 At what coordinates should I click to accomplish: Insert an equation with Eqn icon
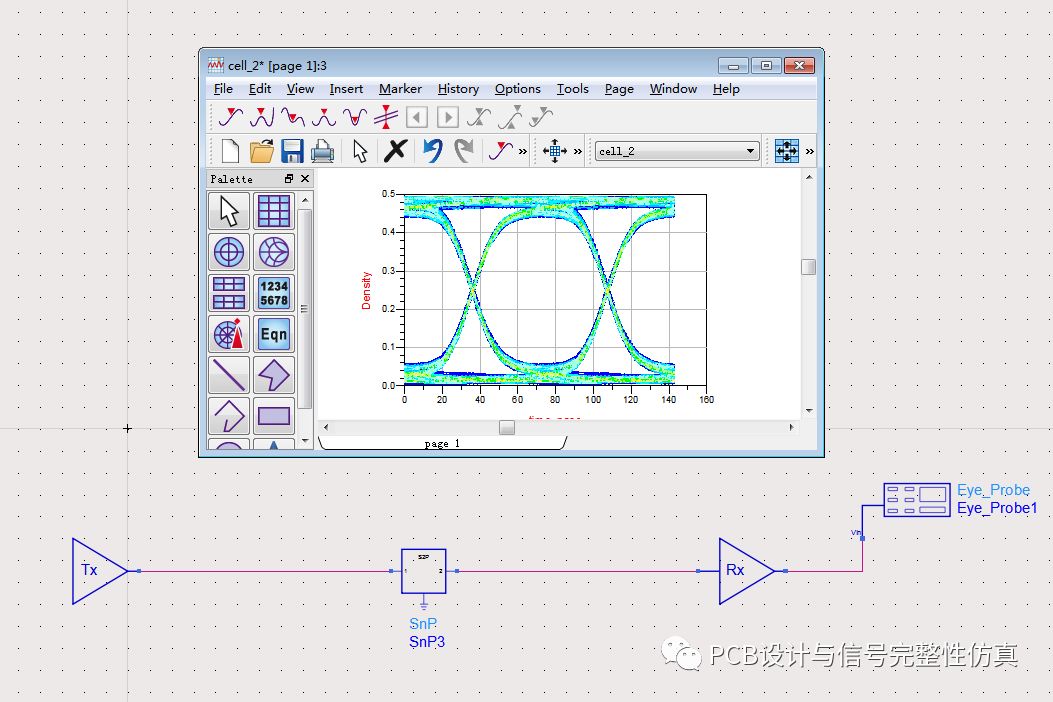pyautogui.click(x=274, y=335)
